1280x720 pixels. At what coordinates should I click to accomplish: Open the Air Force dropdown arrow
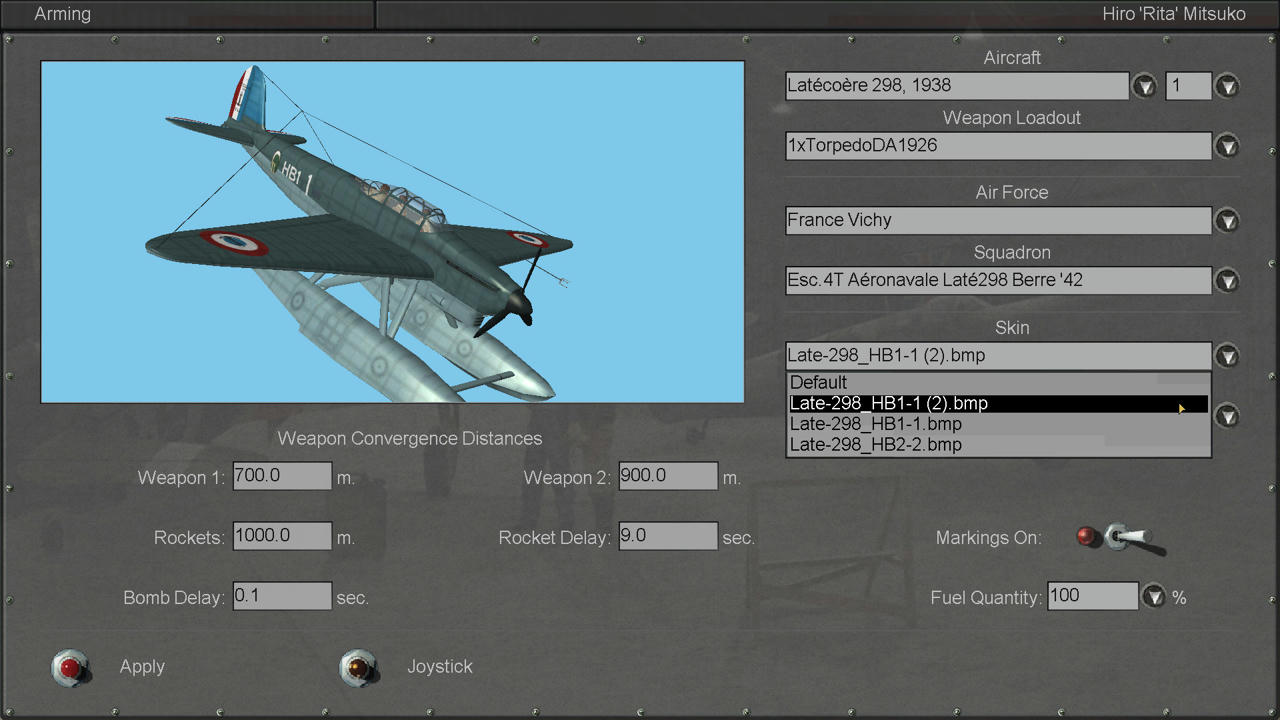[x=1227, y=220]
